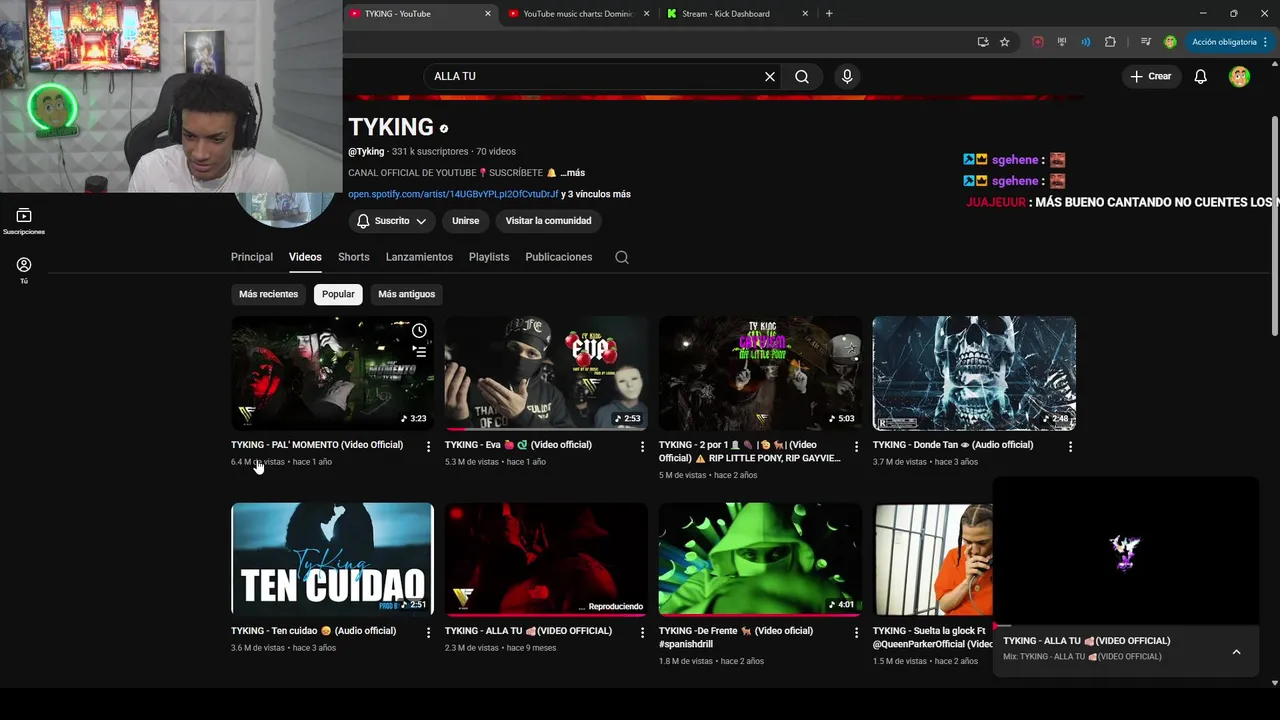Sort videos by Más antiguos
Image resolution: width=1280 pixels, height=720 pixels.
pos(406,294)
